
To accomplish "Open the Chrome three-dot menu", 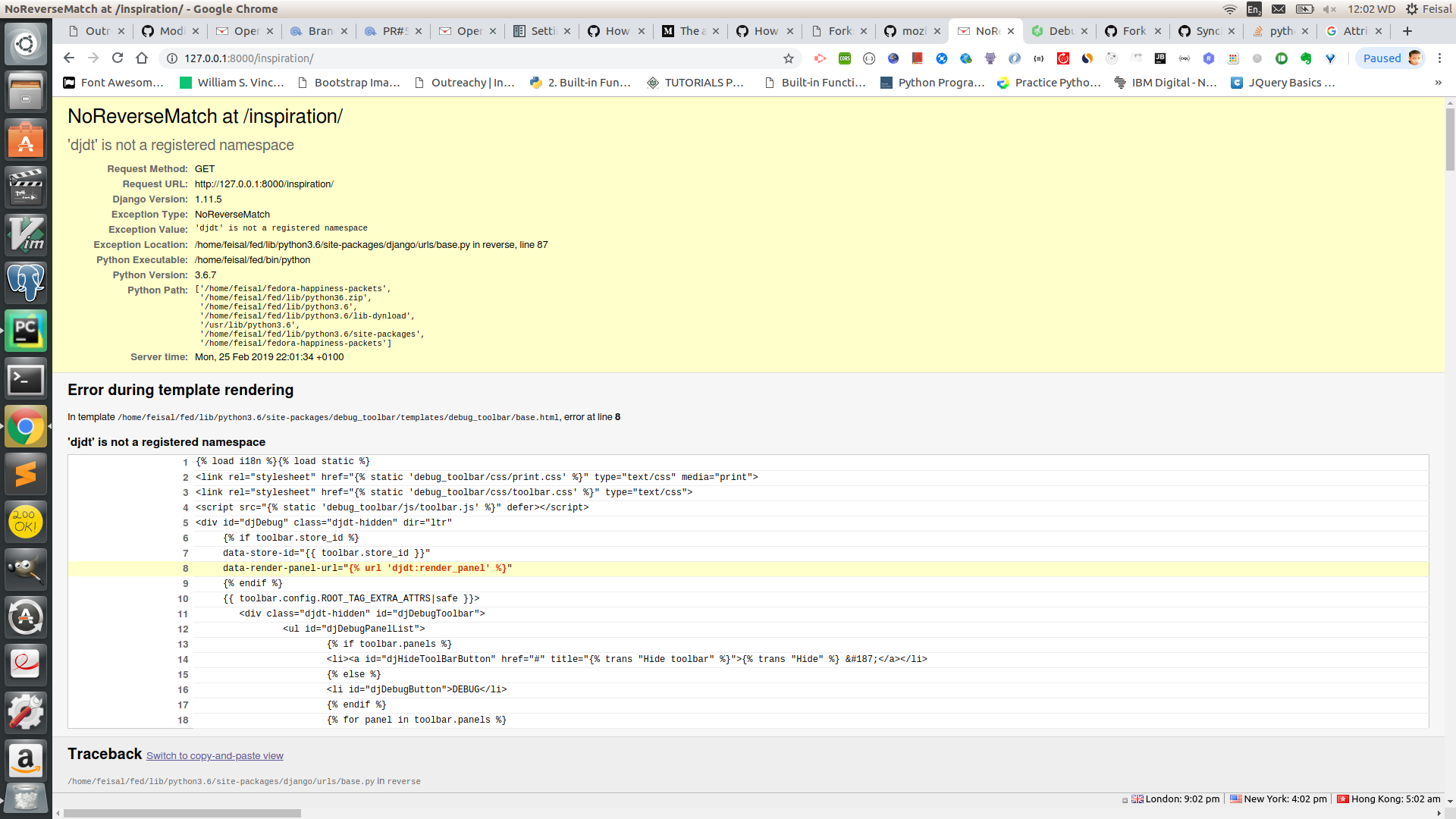I will tap(1440, 58).
